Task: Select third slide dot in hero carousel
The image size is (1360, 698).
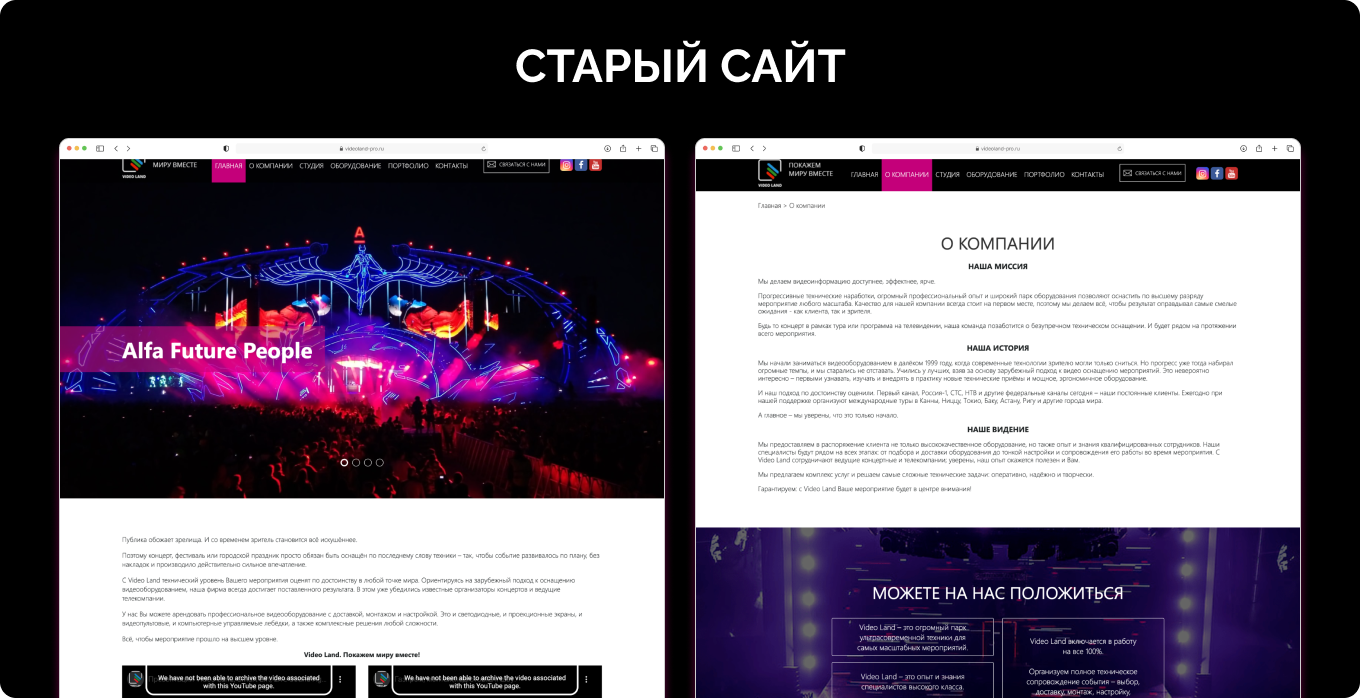Action: point(368,463)
